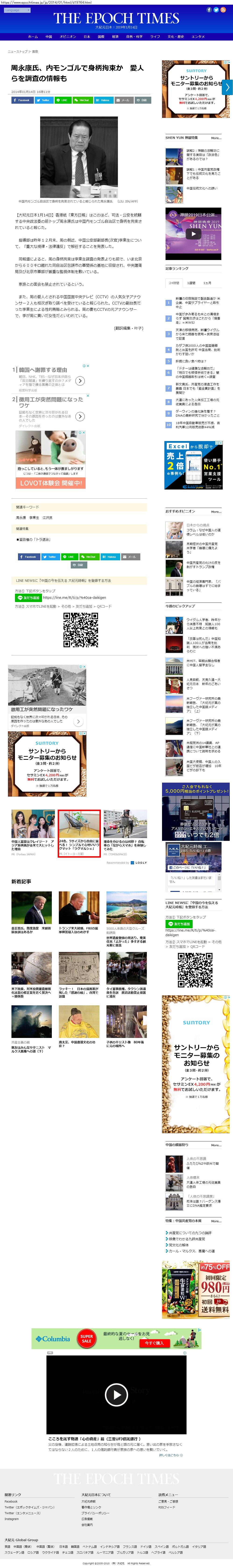This screenshot has height=1568, width=233.
Task: Click the 江沢民 related keyword
Action: pos(48,517)
